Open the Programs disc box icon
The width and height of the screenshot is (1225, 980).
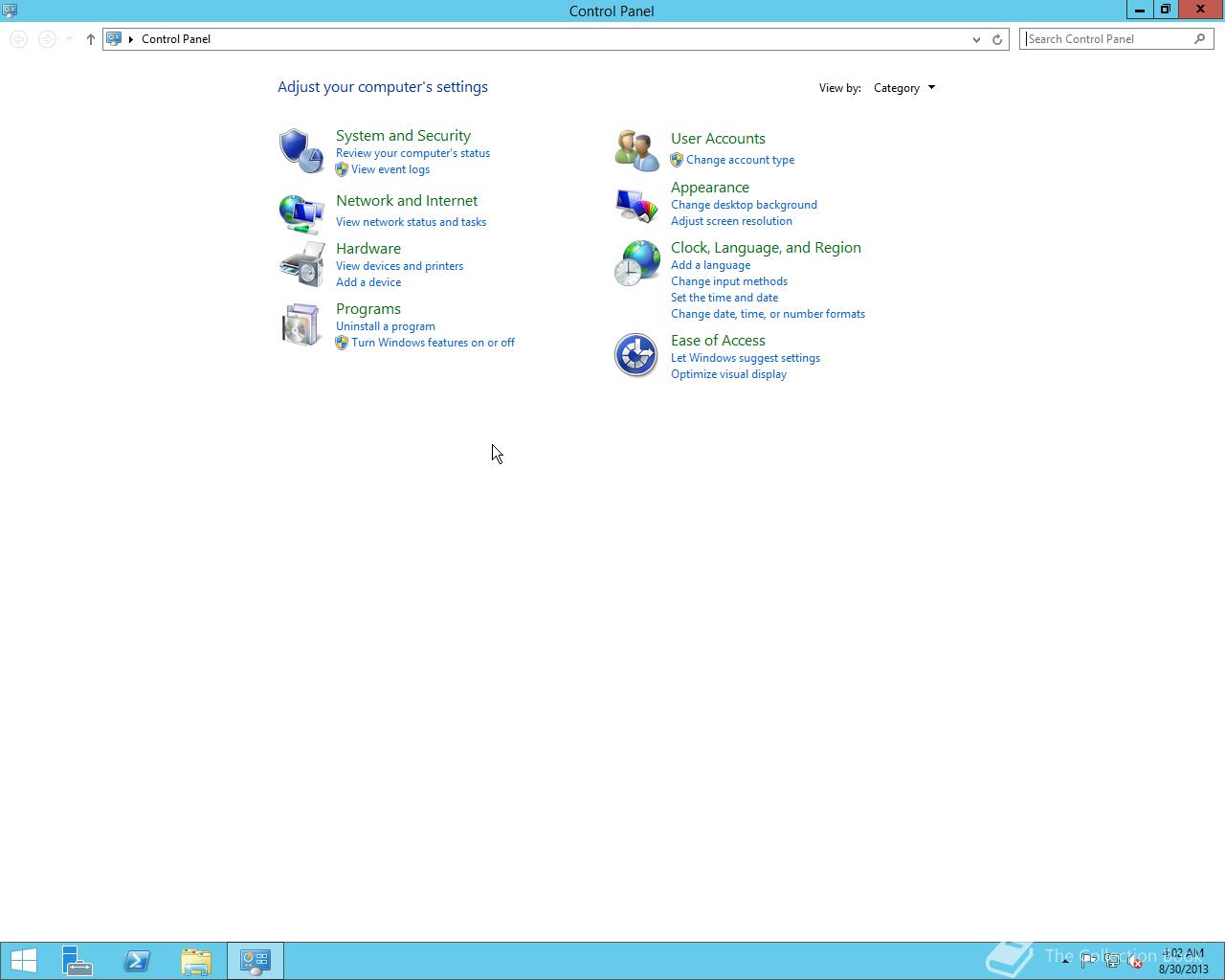click(301, 324)
